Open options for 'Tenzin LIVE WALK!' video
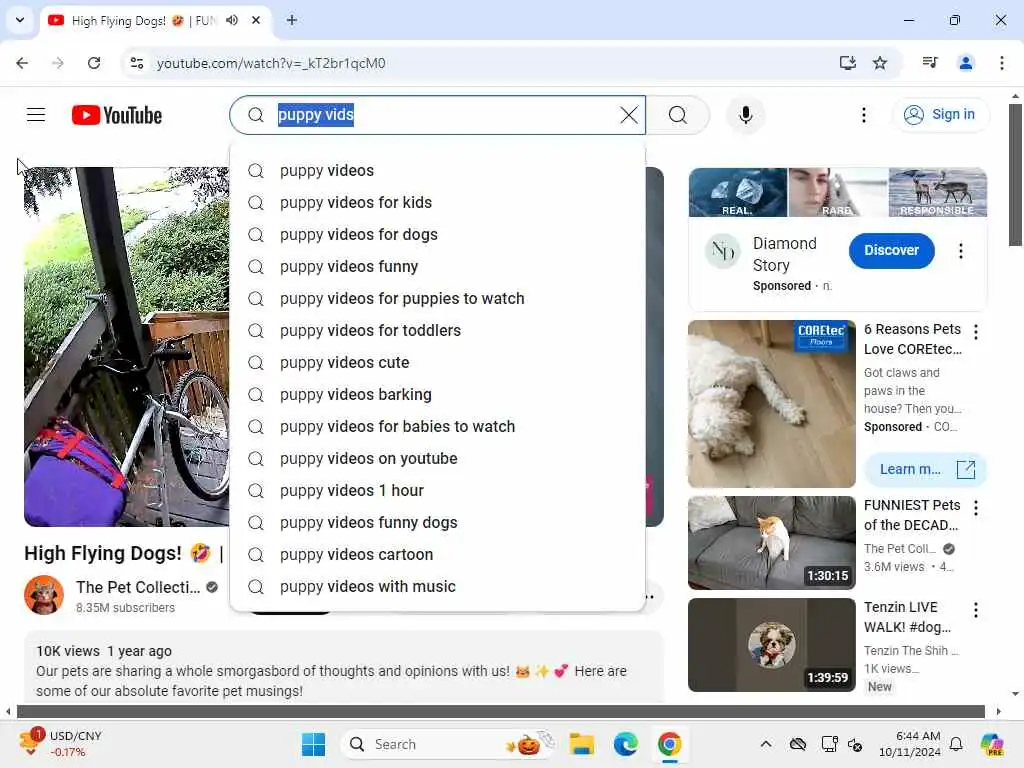Viewport: 1024px width, 768px height. click(976, 610)
